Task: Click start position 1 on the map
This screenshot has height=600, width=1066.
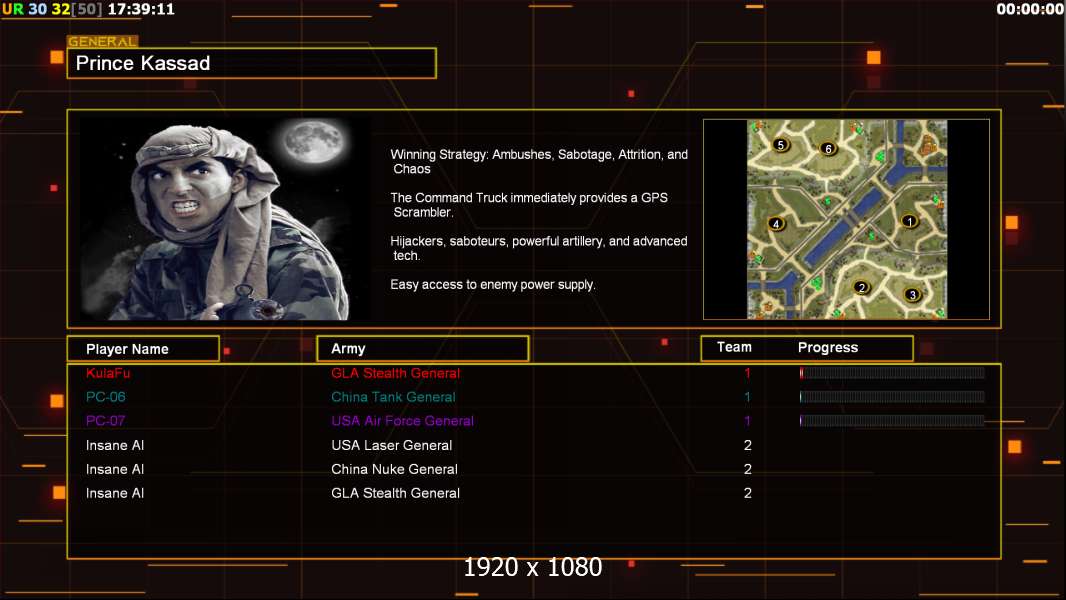Action: coord(910,221)
